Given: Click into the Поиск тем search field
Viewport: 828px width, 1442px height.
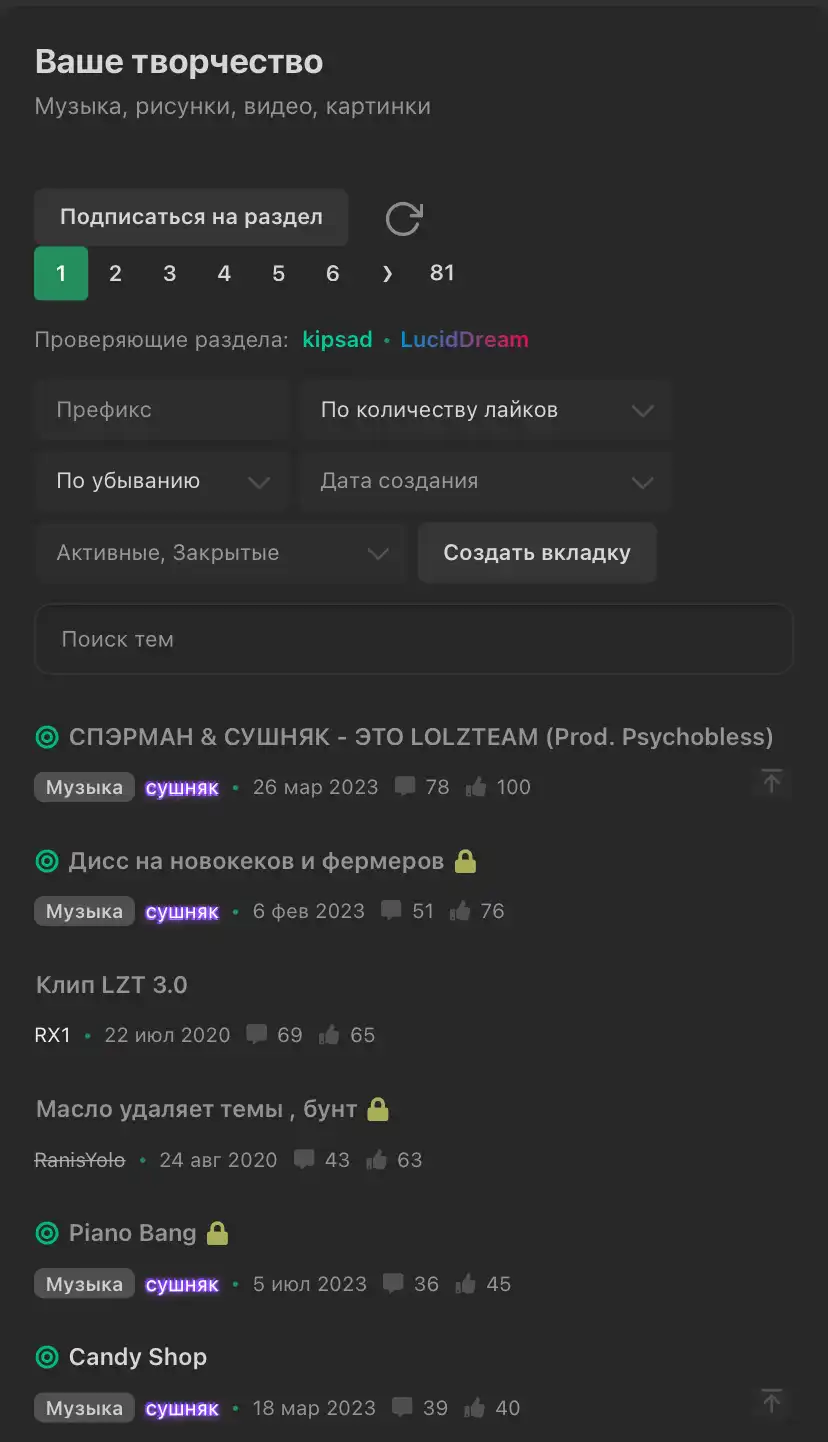Looking at the screenshot, I should pyautogui.click(x=414, y=639).
